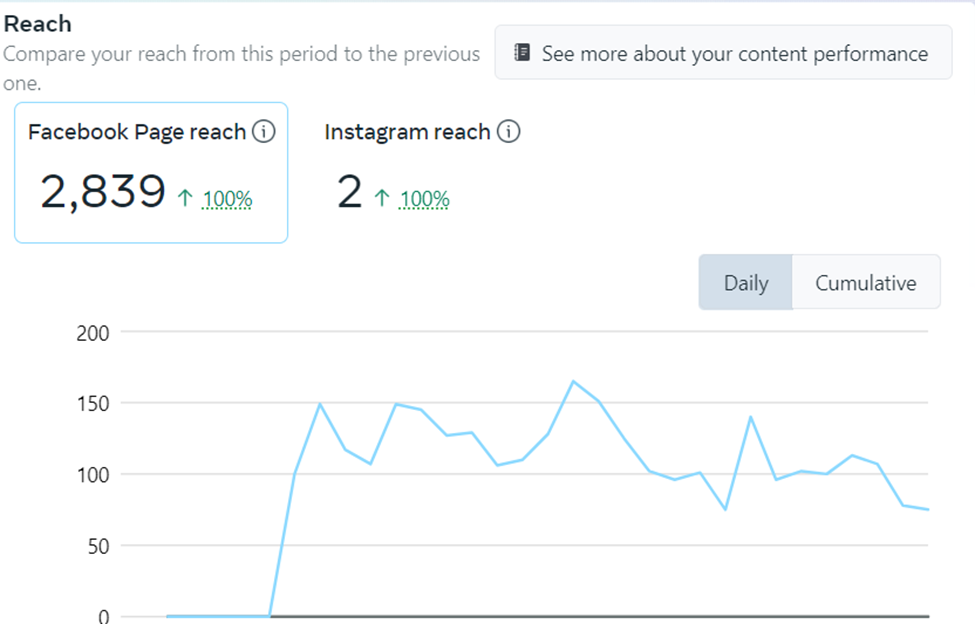Click the 50 label on the chart axis
The width and height of the screenshot is (975, 624).
[97, 546]
